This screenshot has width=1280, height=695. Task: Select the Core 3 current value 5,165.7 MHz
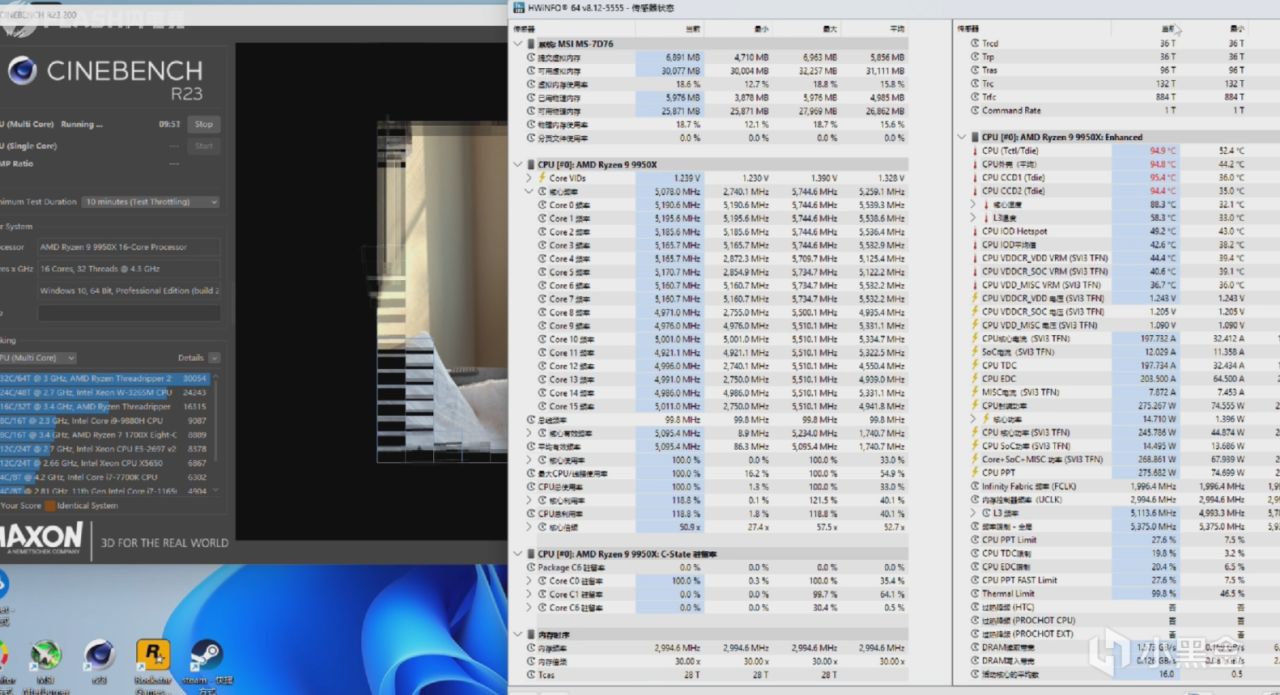click(x=678, y=245)
